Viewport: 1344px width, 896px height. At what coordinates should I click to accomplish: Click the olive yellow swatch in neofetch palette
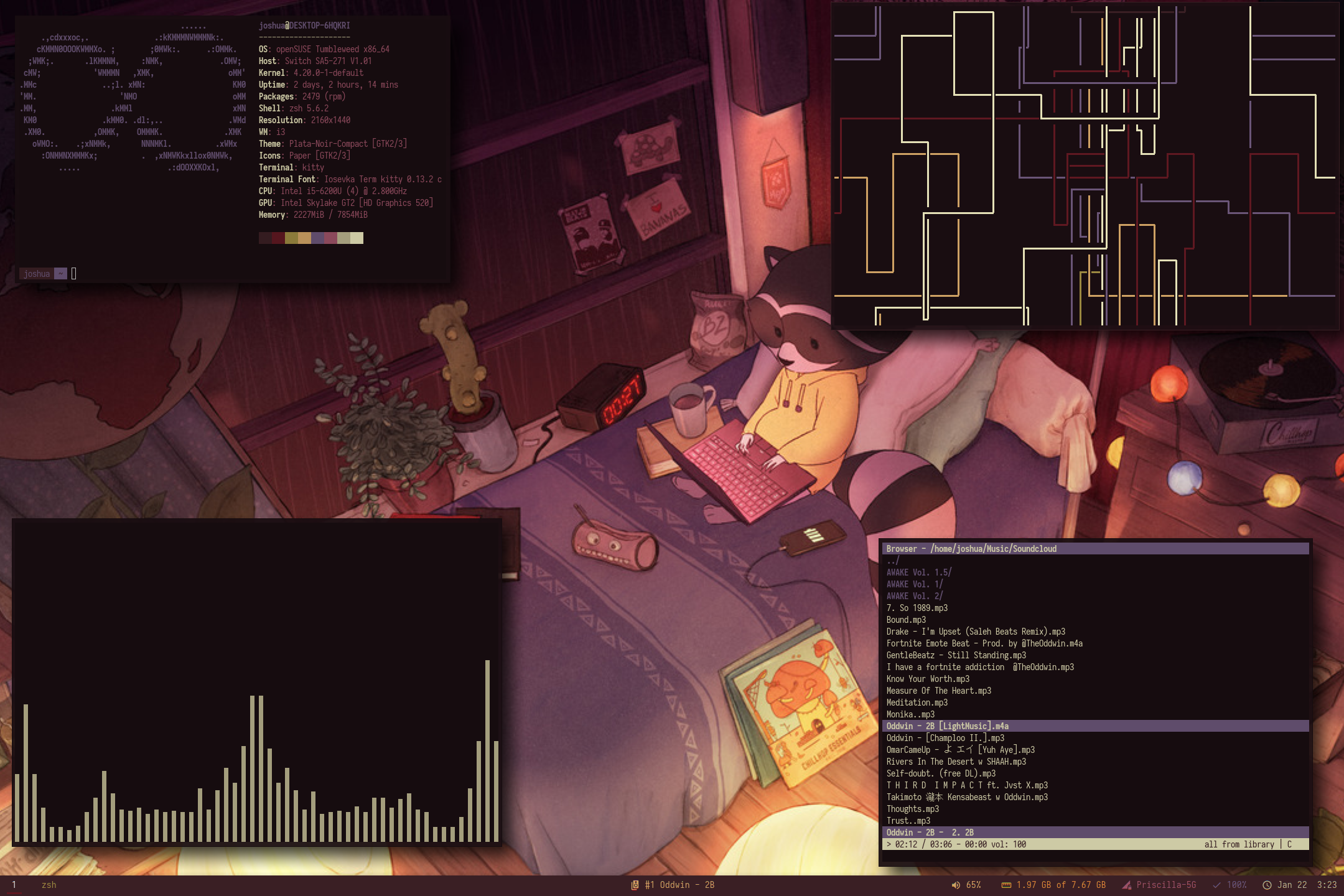(x=291, y=238)
